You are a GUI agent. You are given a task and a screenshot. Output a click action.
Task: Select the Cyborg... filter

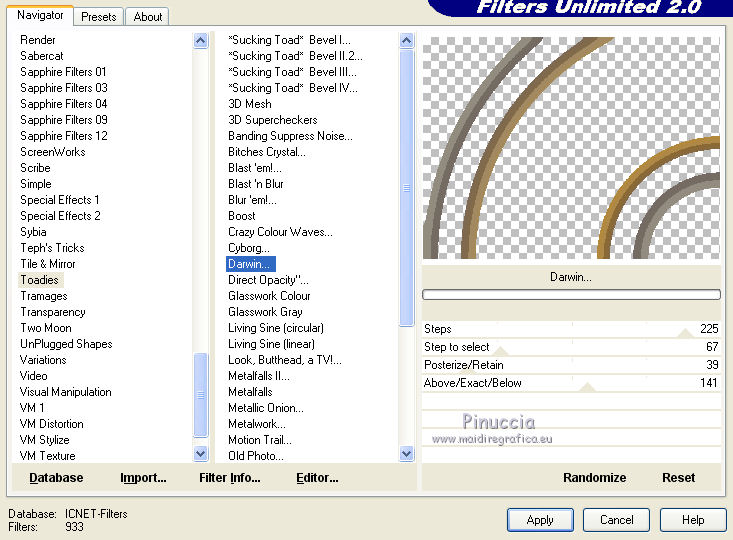[x=249, y=248]
